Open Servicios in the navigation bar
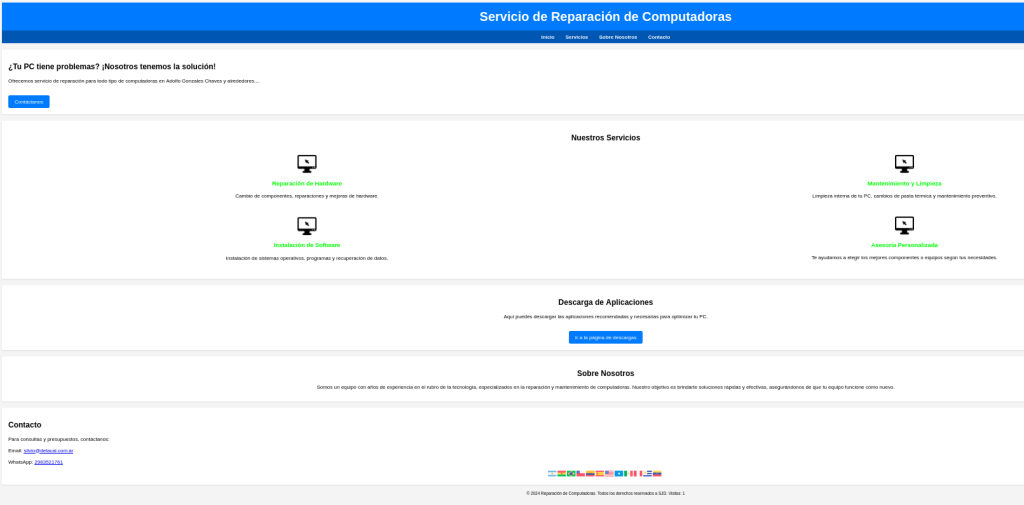This screenshot has height=505, width=1024. 576,37
